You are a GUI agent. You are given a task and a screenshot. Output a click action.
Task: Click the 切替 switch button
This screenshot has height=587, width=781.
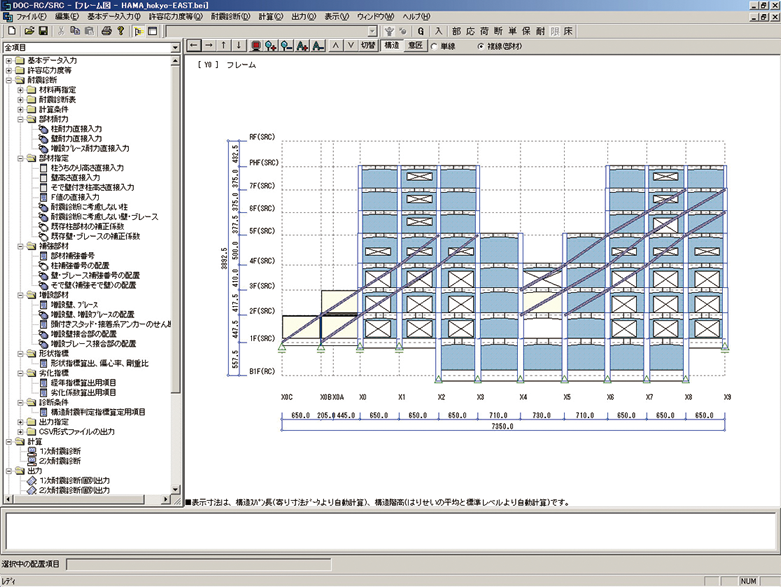click(368, 46)
